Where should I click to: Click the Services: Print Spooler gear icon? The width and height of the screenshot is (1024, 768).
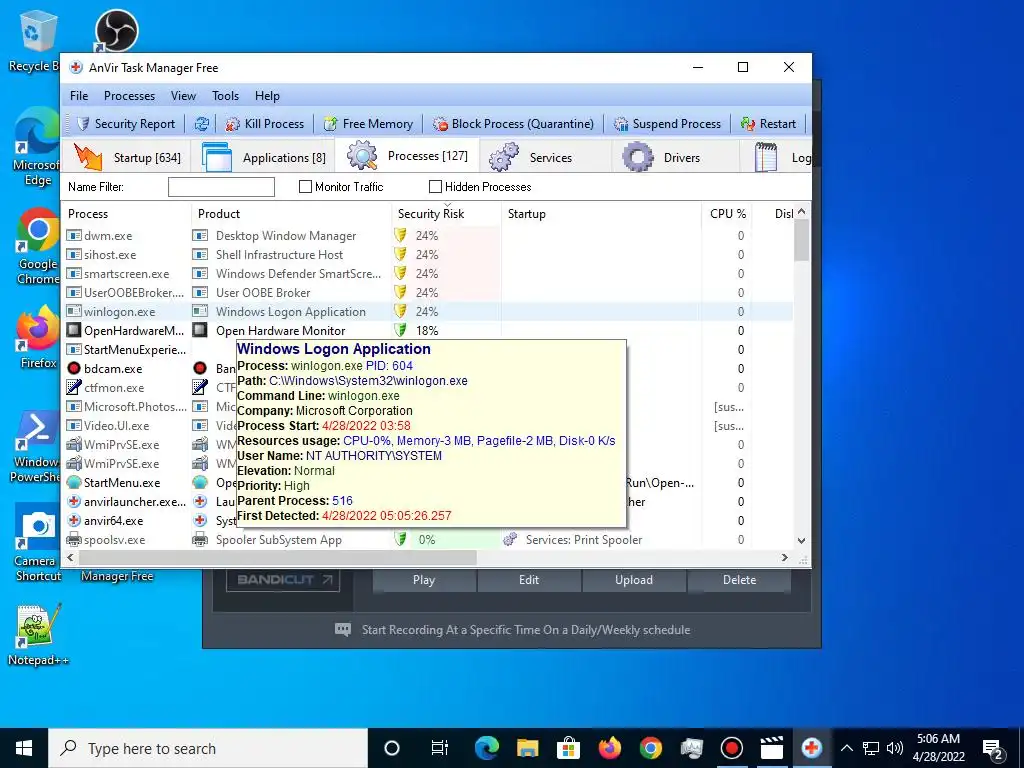[511, 539]
